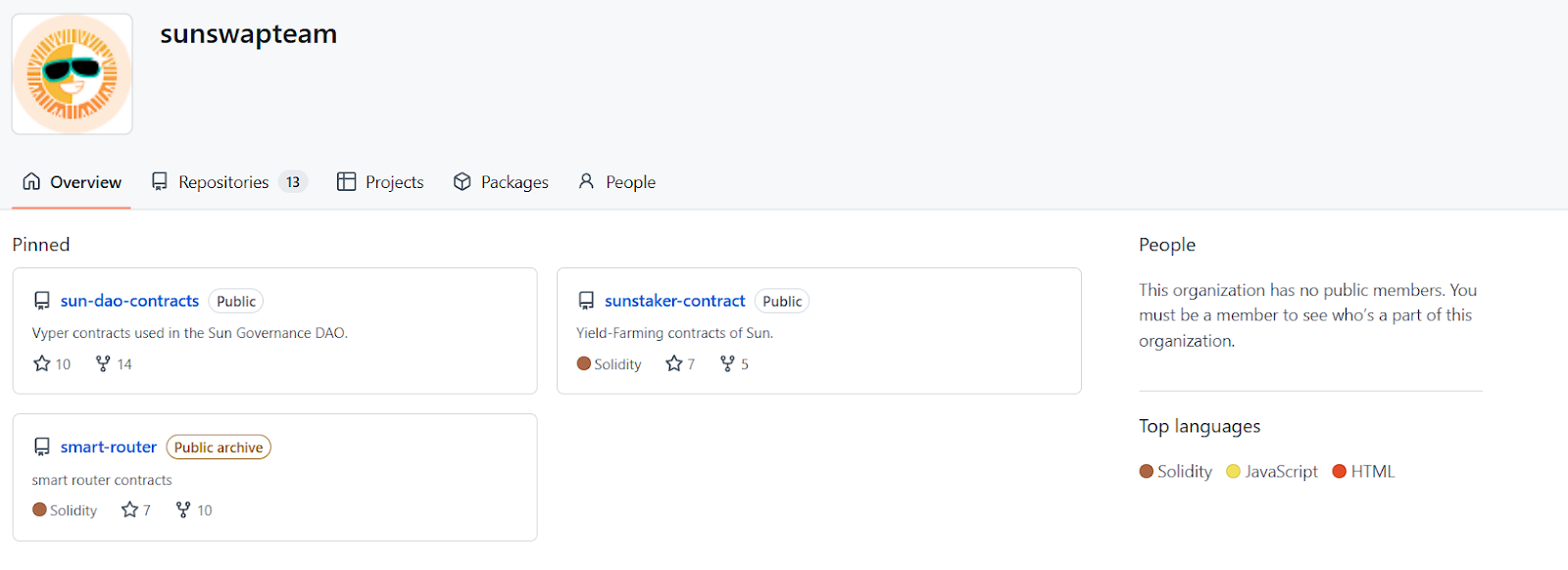Click Public badge on sunstaker-contract card

[782, 302]
